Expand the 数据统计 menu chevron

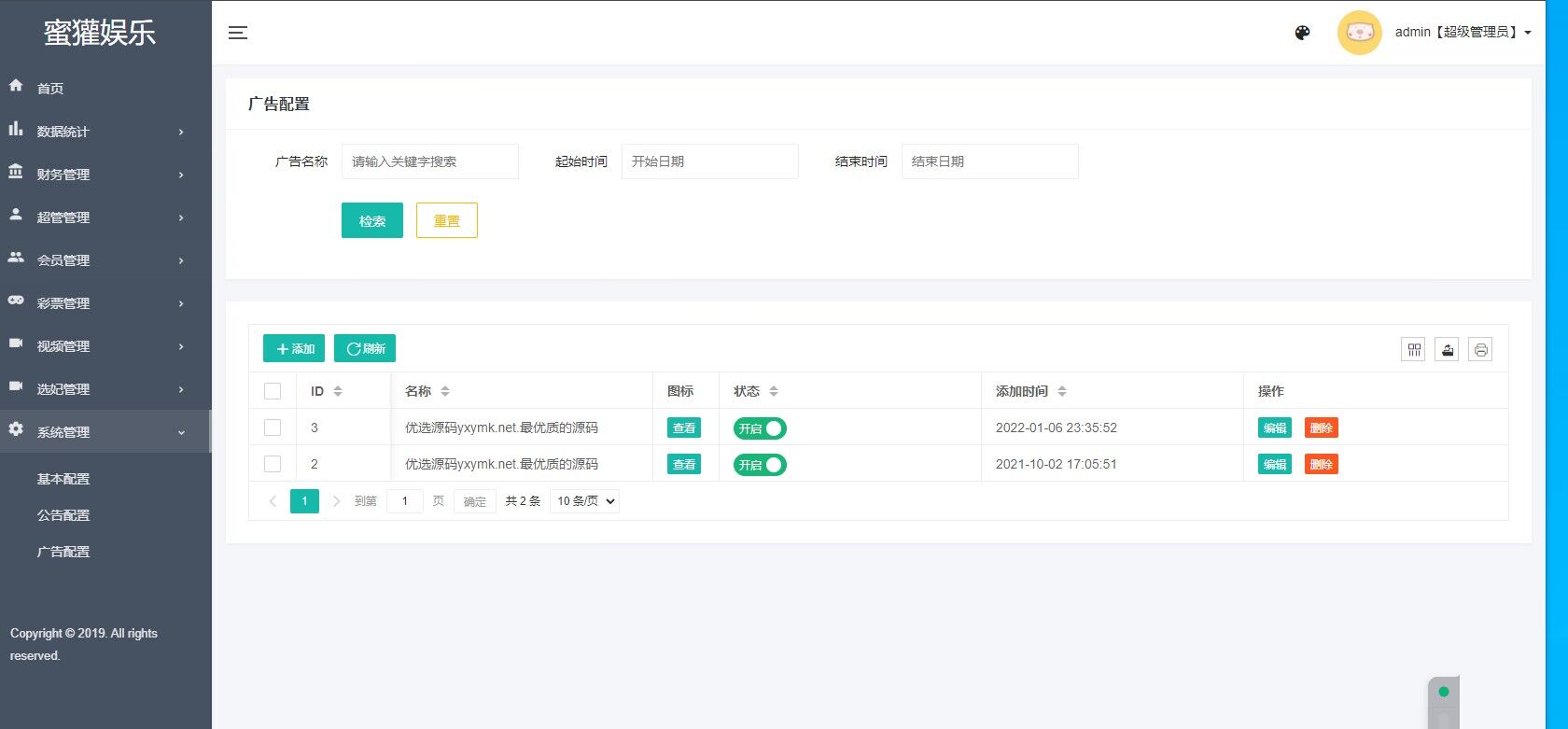[181, 132]
